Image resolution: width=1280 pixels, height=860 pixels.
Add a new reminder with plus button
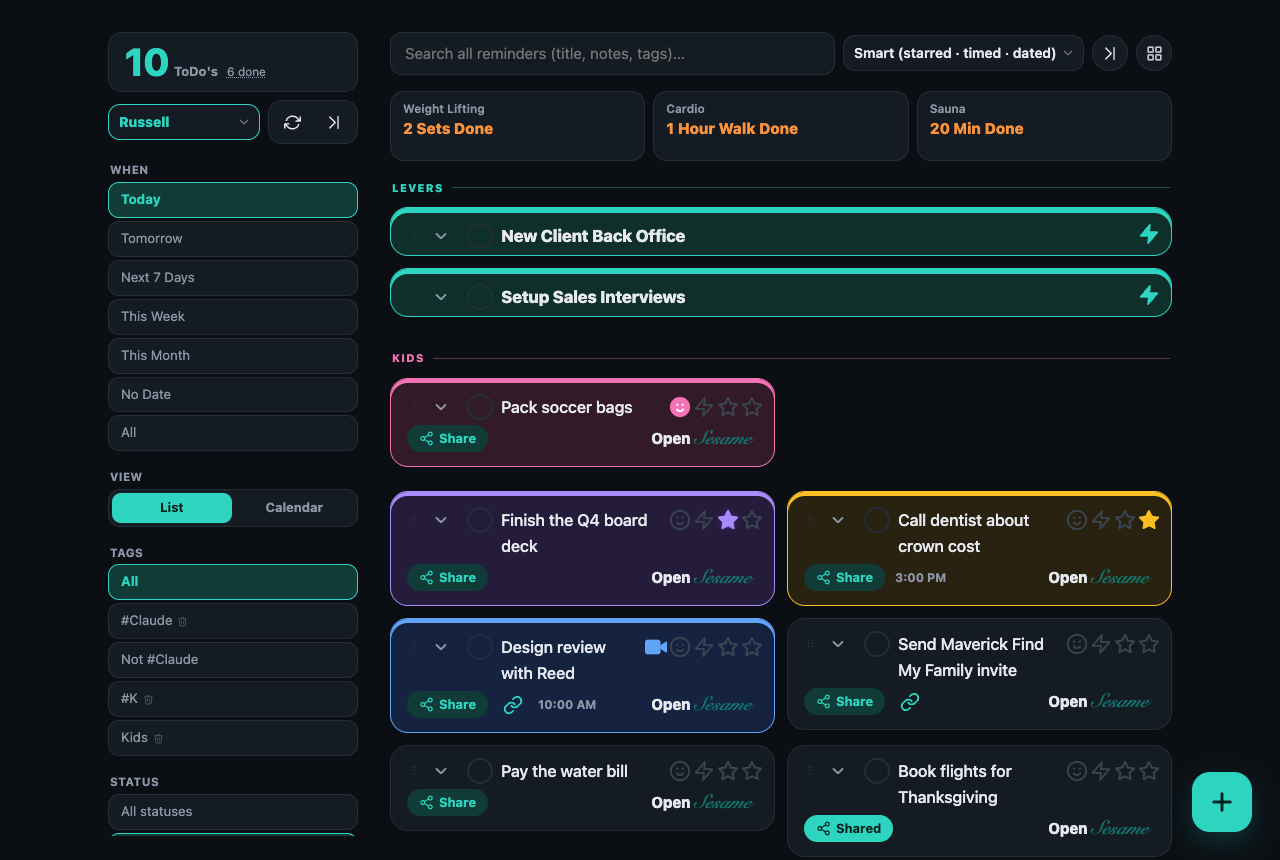click(1222, 802)
